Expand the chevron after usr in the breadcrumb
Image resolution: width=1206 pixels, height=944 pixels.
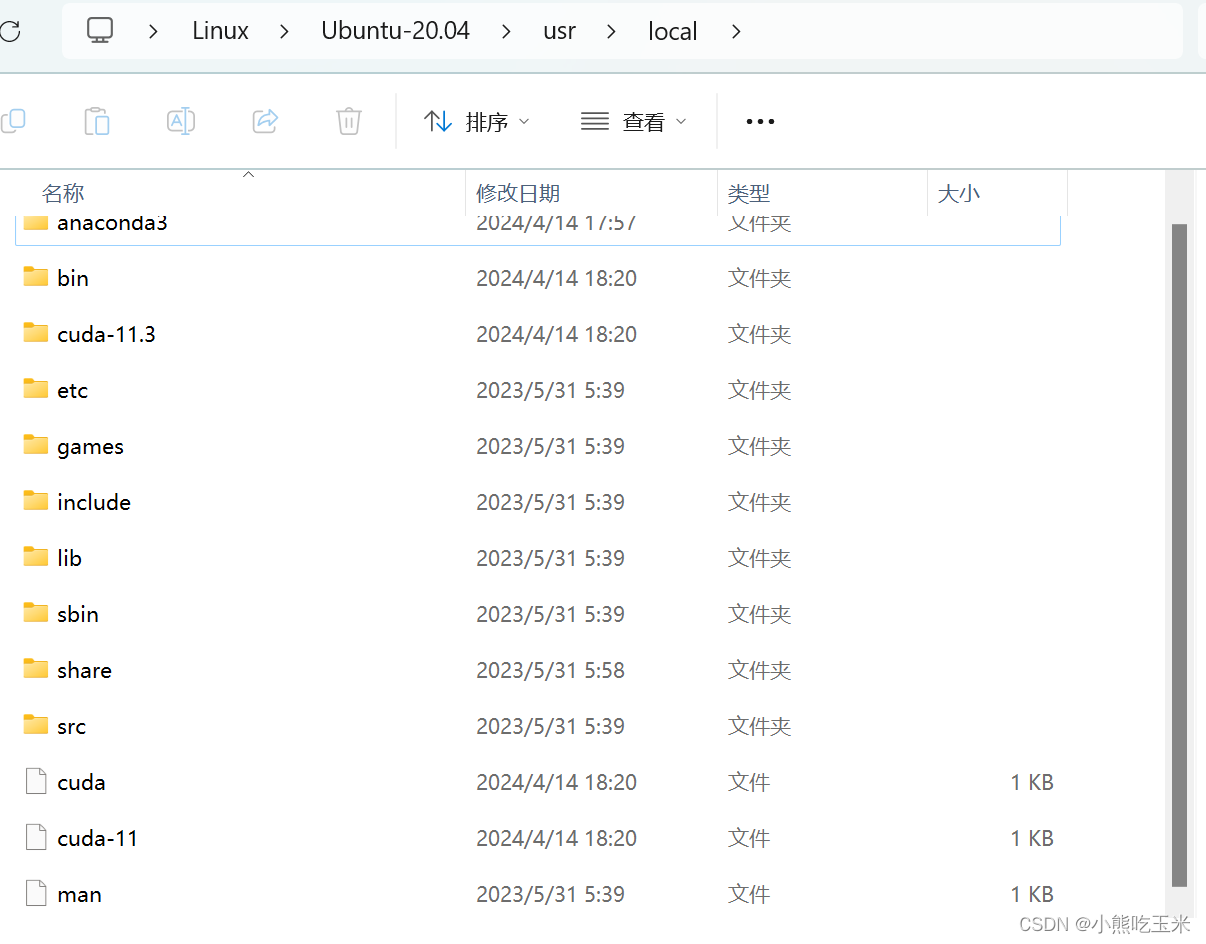click(612, 31)
